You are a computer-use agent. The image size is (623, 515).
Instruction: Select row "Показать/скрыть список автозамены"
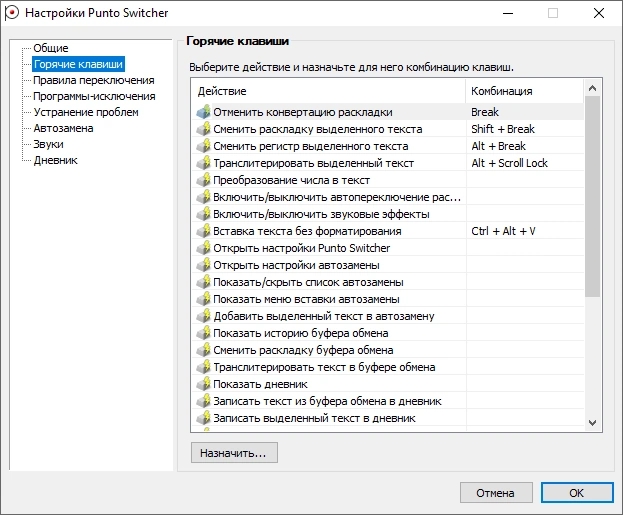388,282
